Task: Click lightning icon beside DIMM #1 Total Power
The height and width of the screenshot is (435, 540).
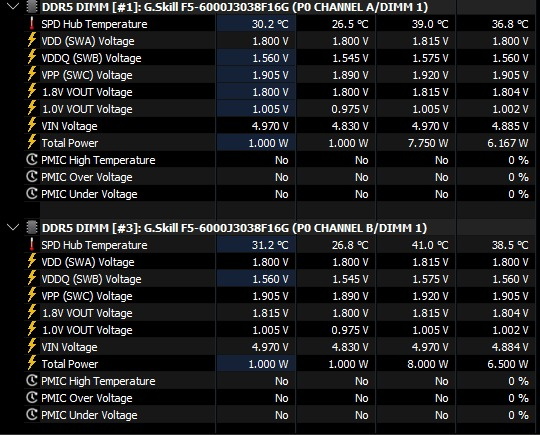Action: 32,142
